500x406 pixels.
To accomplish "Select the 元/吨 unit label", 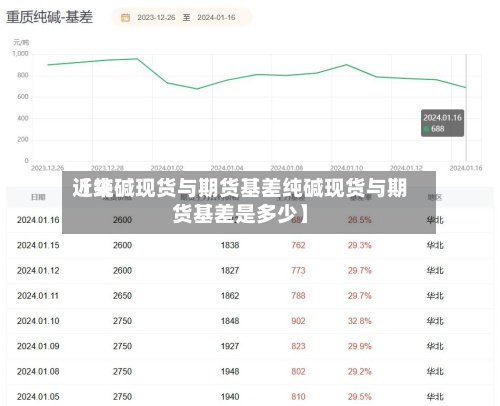I will click(x=21, y=42).
